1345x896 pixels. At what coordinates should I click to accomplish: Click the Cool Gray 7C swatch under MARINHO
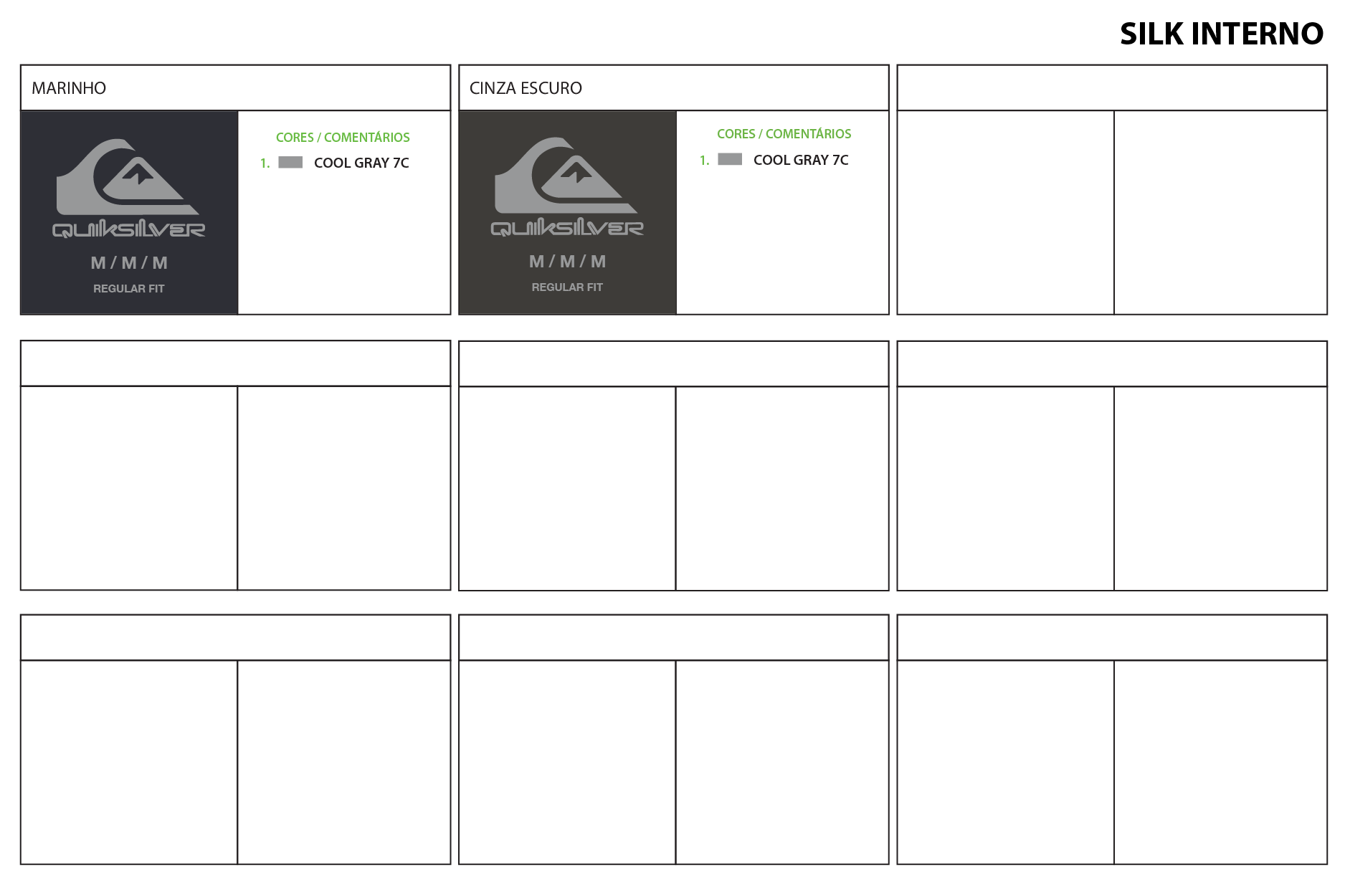[290, 163]
